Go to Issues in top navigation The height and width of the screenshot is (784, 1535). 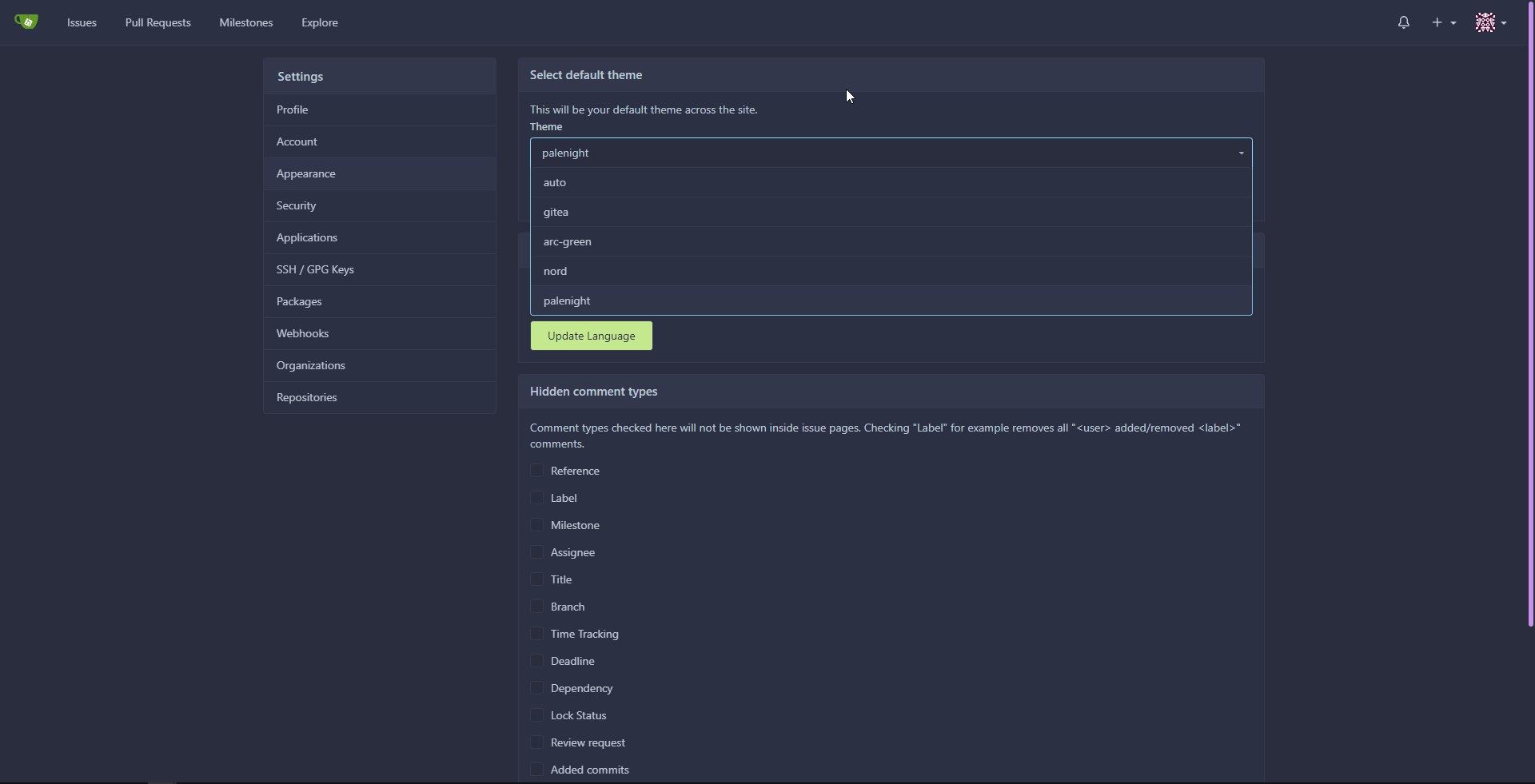click(82, 22)
